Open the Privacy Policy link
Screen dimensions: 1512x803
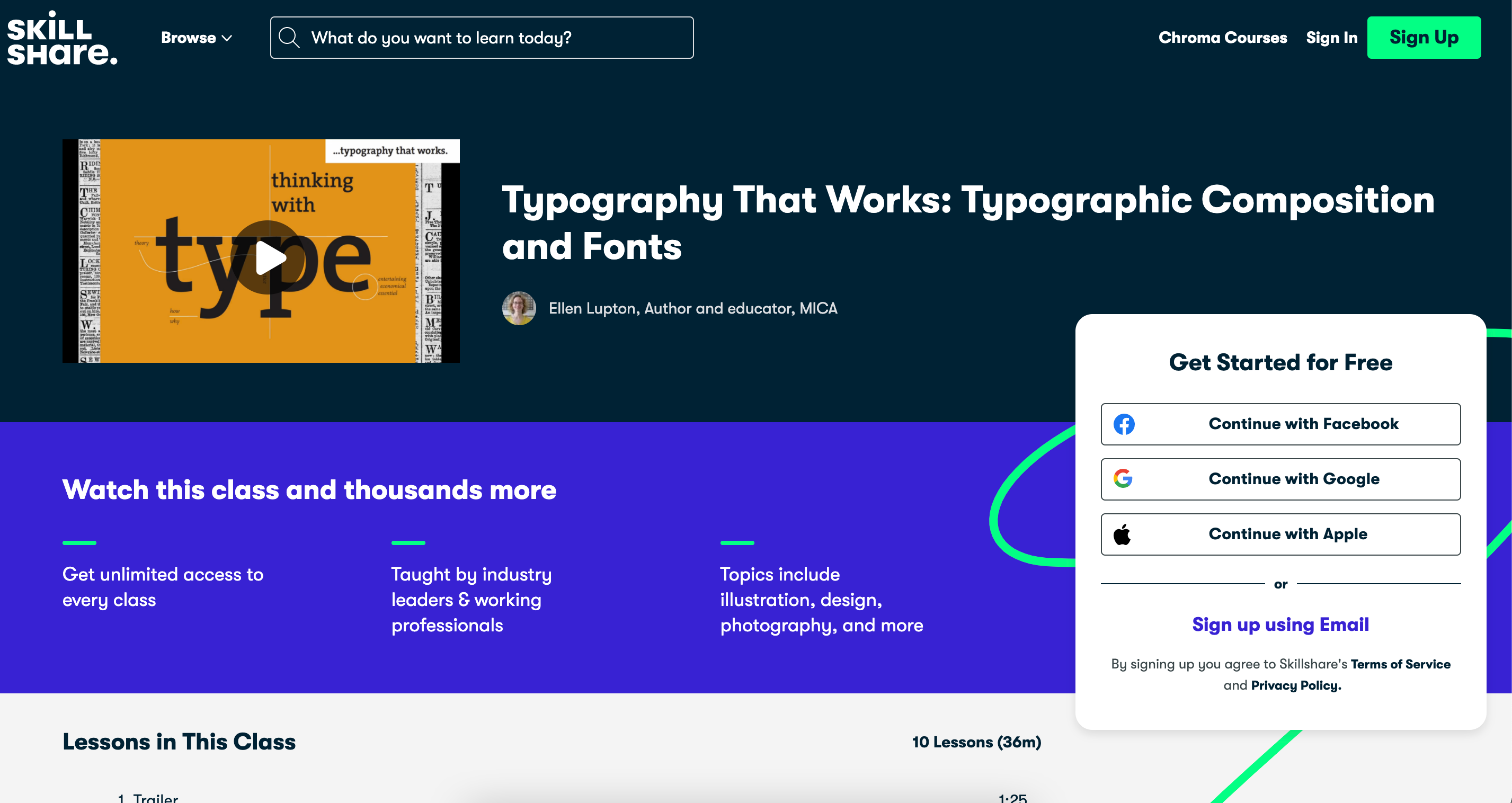(x=1295, y=685)
